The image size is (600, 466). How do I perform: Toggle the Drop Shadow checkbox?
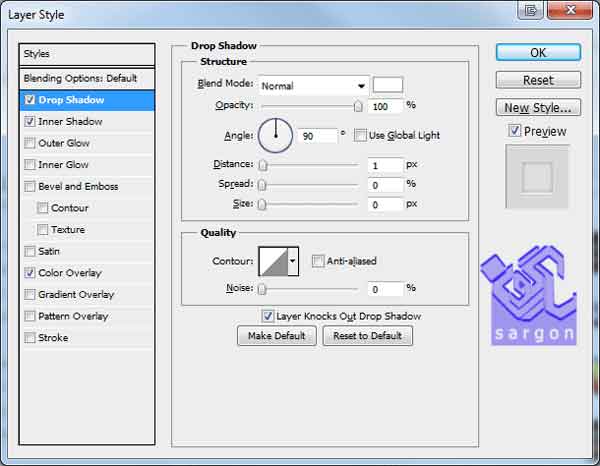click(x=30, y=100)
